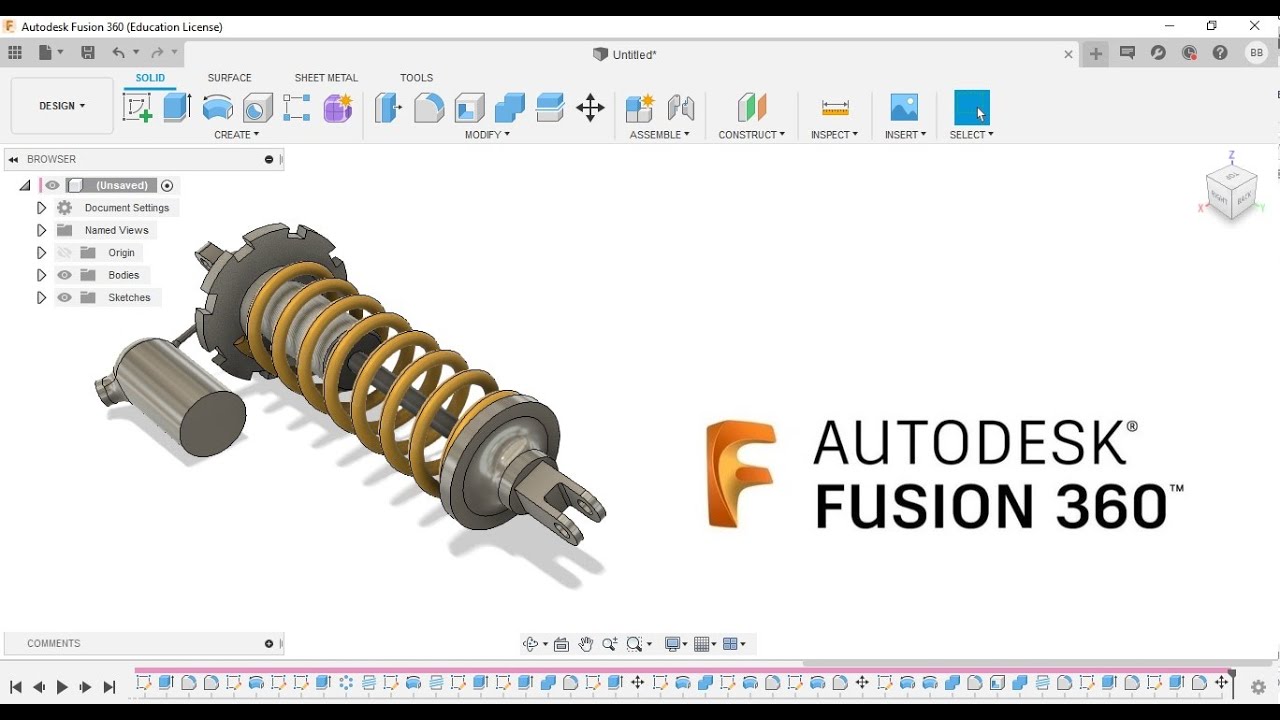
Task: Select the Measure tool
Action: 834,107
